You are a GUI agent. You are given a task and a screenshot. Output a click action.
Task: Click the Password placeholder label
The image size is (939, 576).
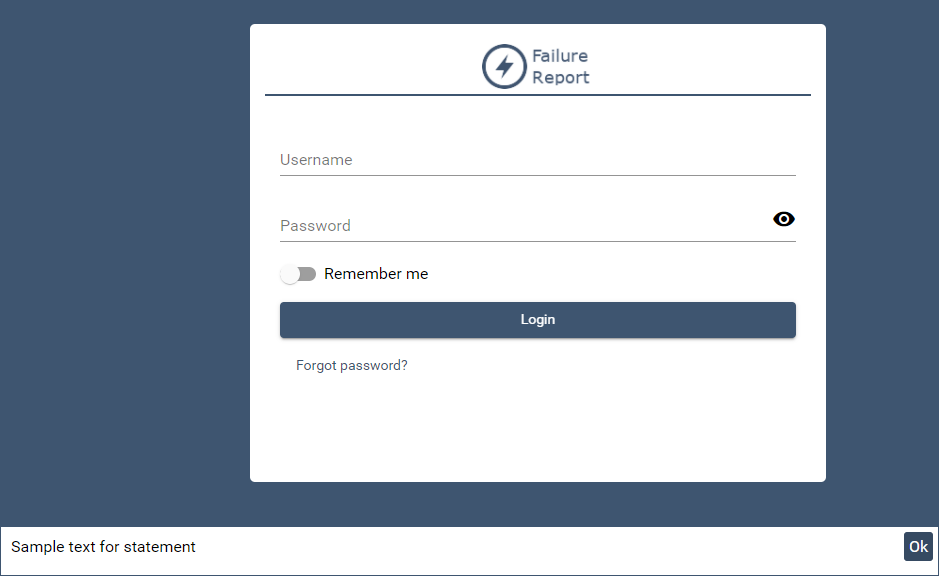tap(315, 226)
